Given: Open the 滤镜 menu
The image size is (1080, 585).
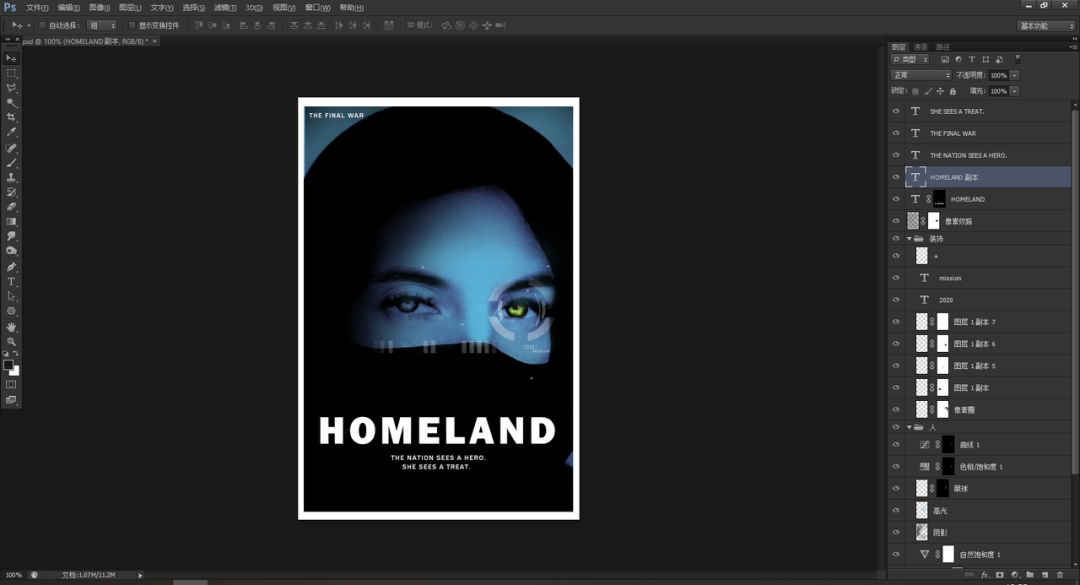Looking at the screenshot, I should point(225,8).
